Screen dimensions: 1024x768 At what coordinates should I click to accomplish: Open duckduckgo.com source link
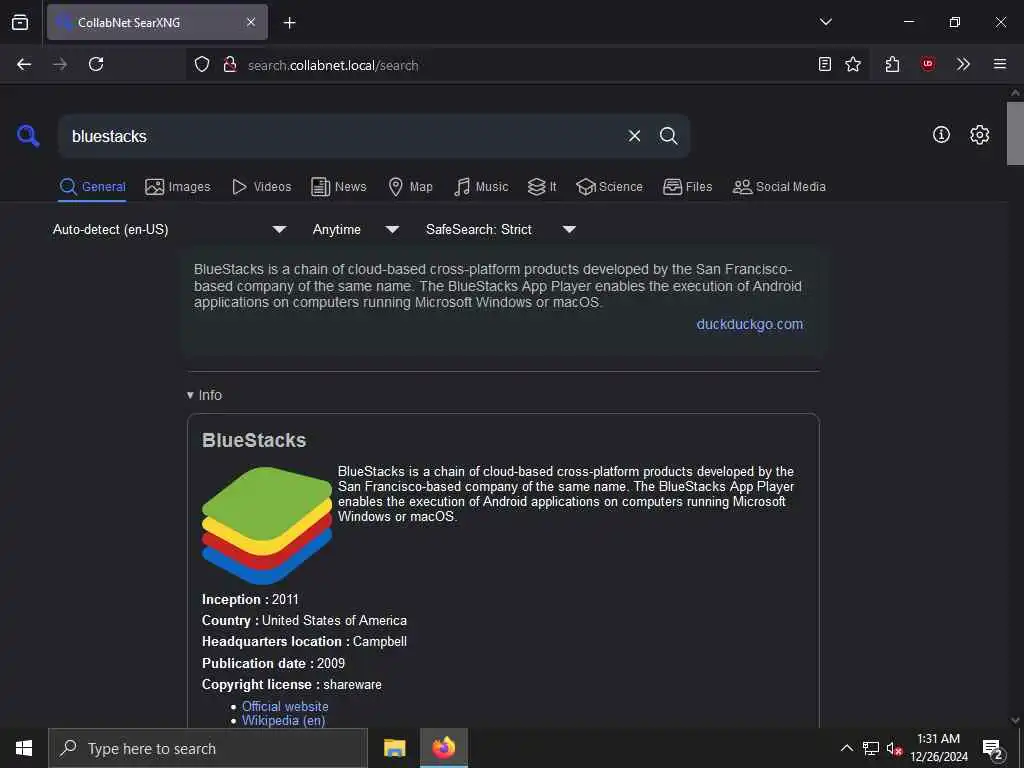(x=750, y=324)
